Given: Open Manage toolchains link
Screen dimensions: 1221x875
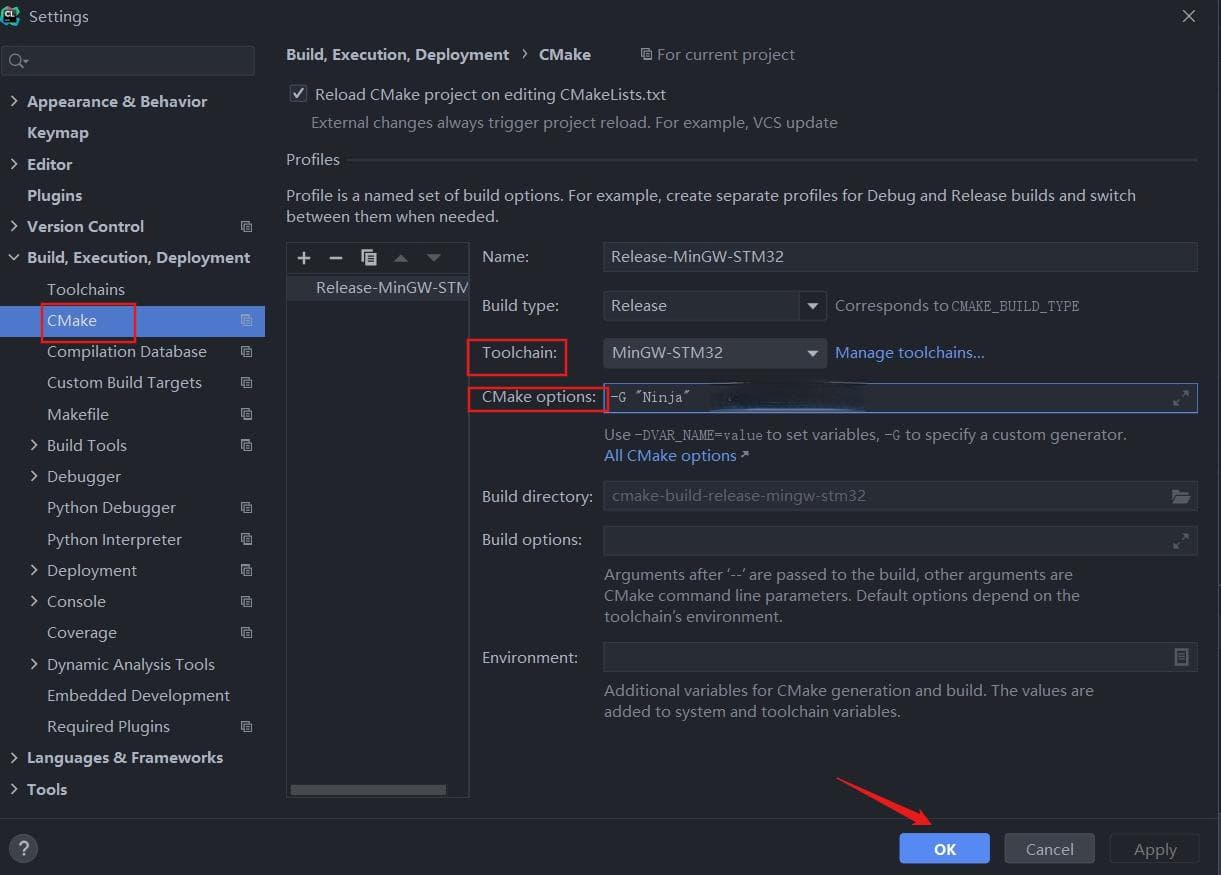Looking at the screenshot, I should tap(909, 353).
